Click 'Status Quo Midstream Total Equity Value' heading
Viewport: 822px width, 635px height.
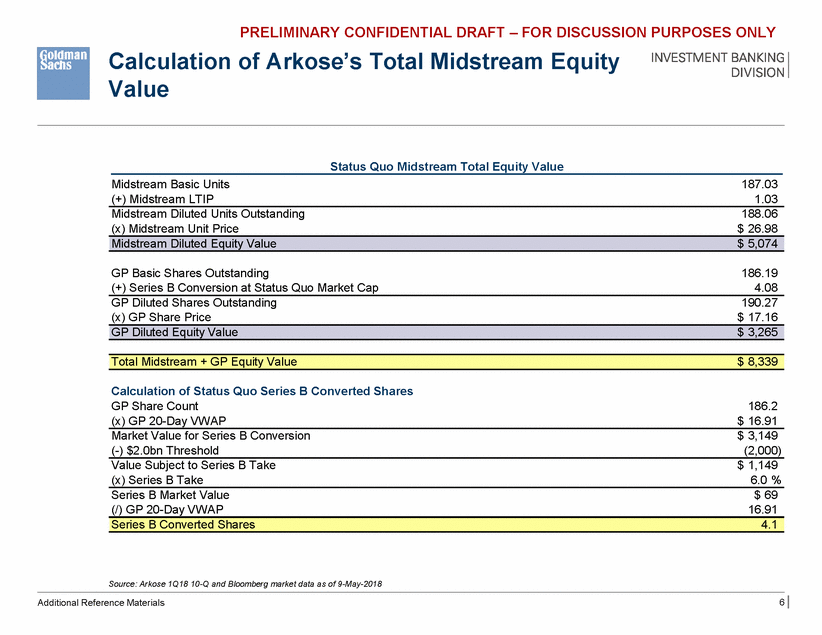point(447,167)
